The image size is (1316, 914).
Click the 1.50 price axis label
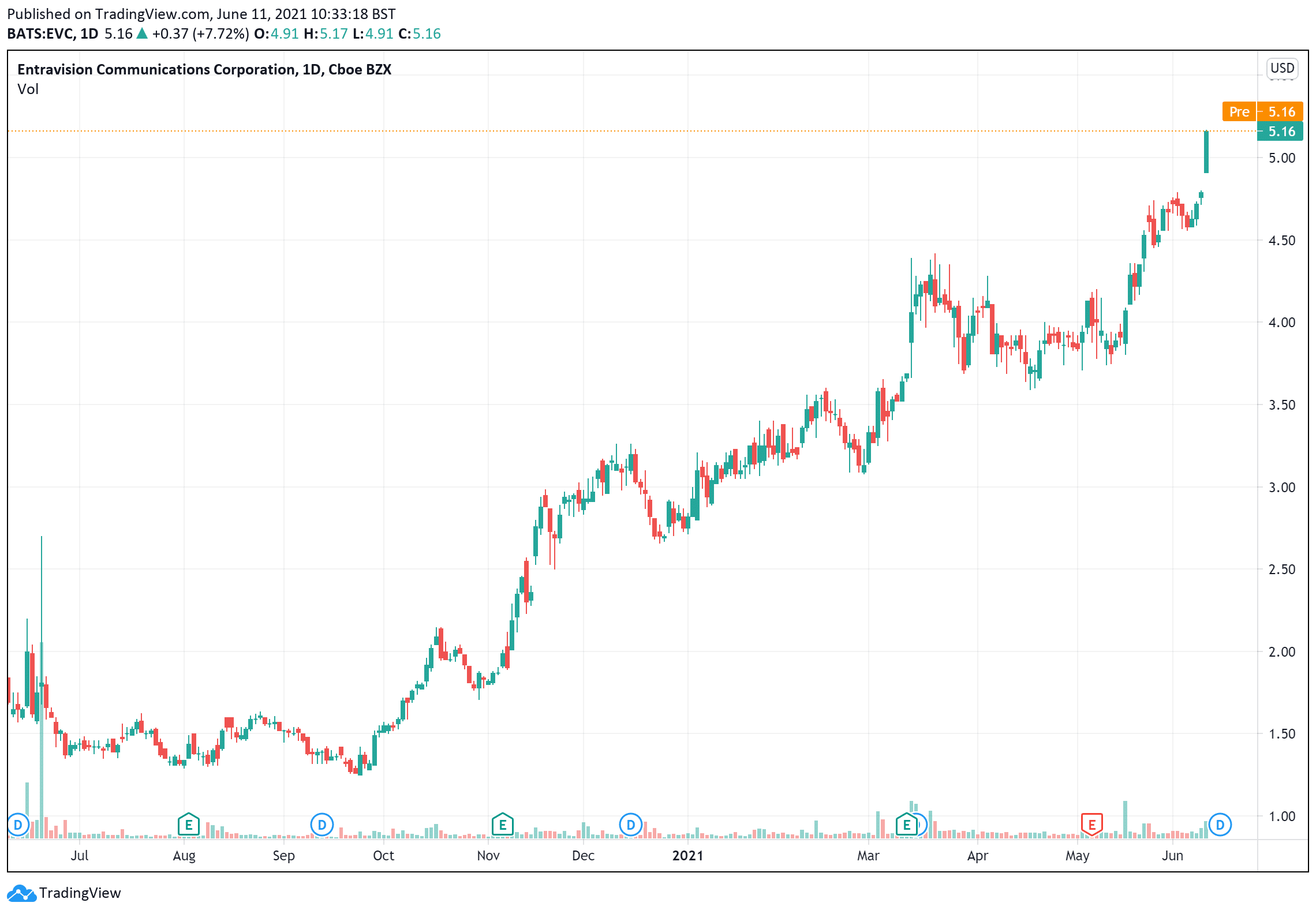click(1282, 733)
